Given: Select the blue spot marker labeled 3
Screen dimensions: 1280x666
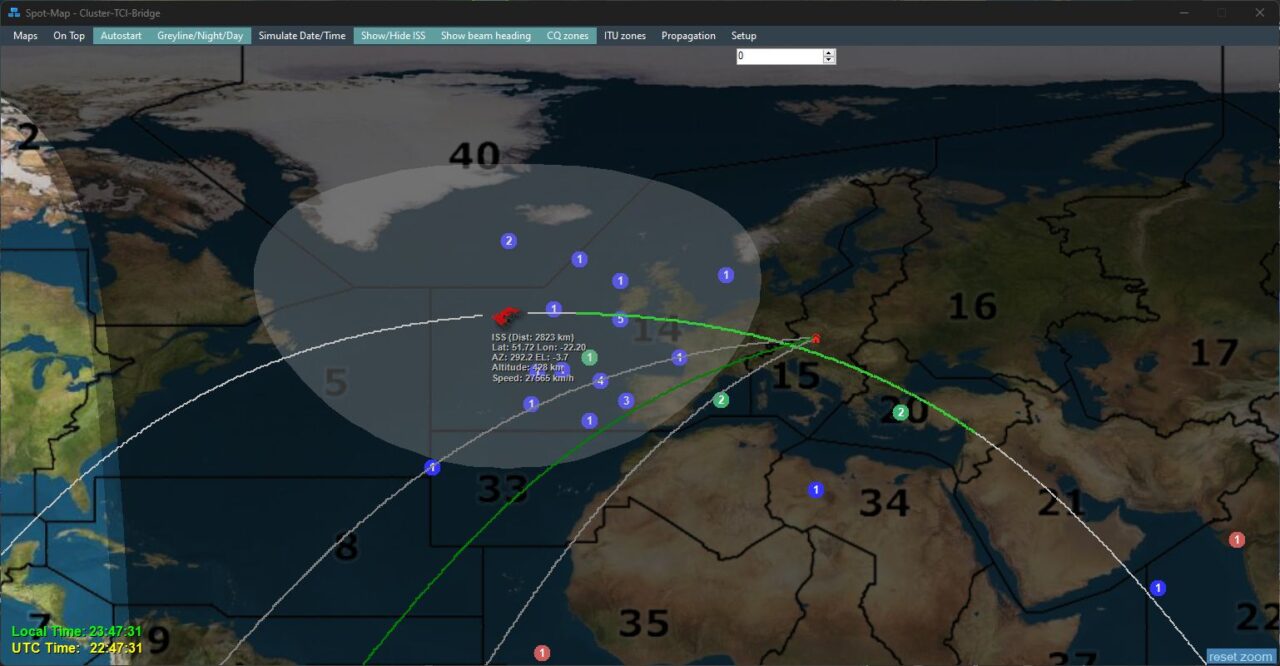Looking at the screenshot, I should (626, 401).
